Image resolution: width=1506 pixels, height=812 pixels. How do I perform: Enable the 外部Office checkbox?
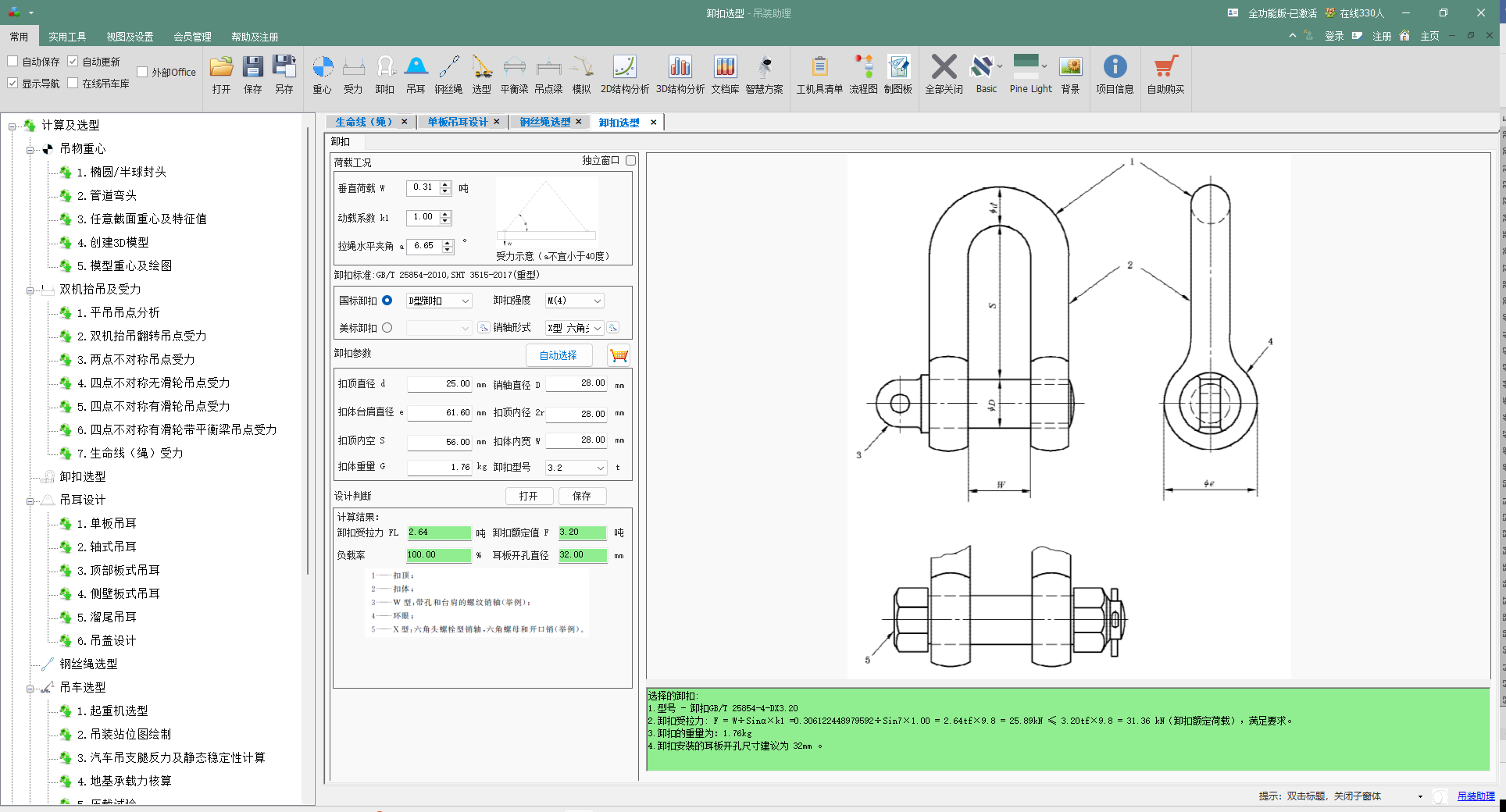tap(142, 72)
